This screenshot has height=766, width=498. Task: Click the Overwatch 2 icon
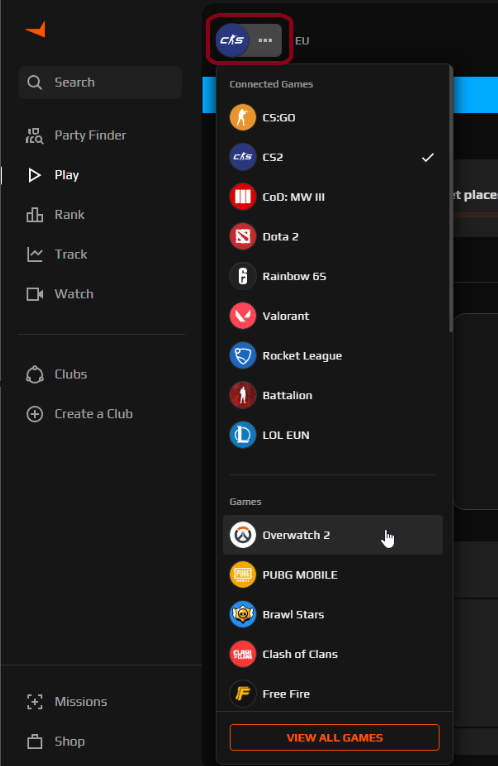point(242,535)
